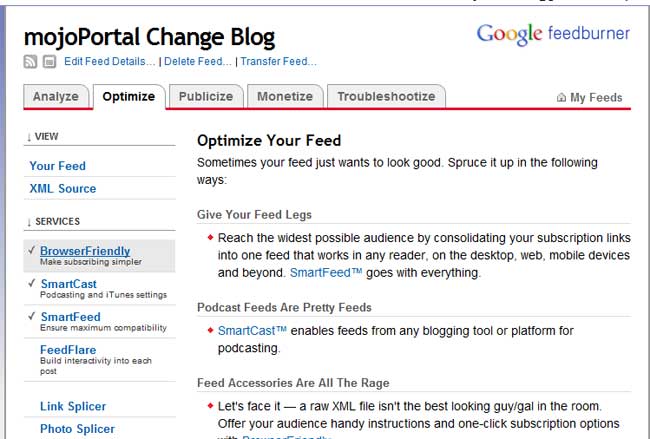Click the Google feedburner logo
Image resolution: width=650 pixels, height=439 pixels.
pyautogui.click(x=553, y=34)
